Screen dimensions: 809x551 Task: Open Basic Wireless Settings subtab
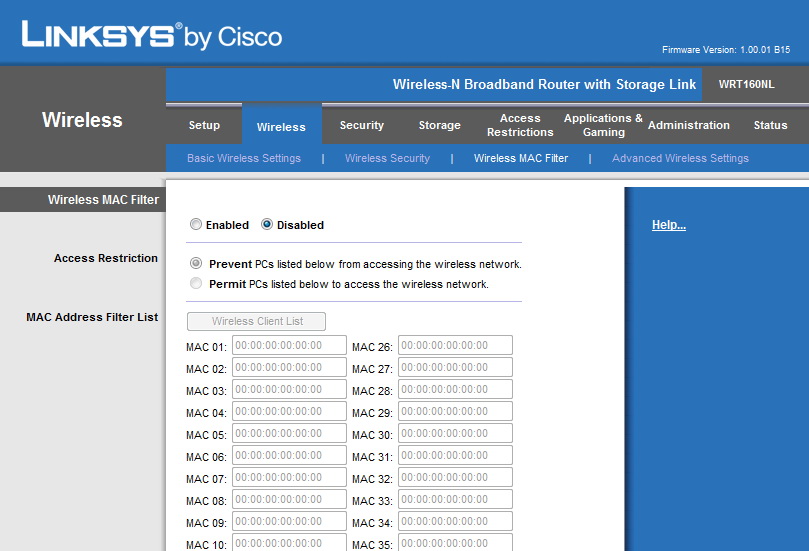[x=244, y=158]
